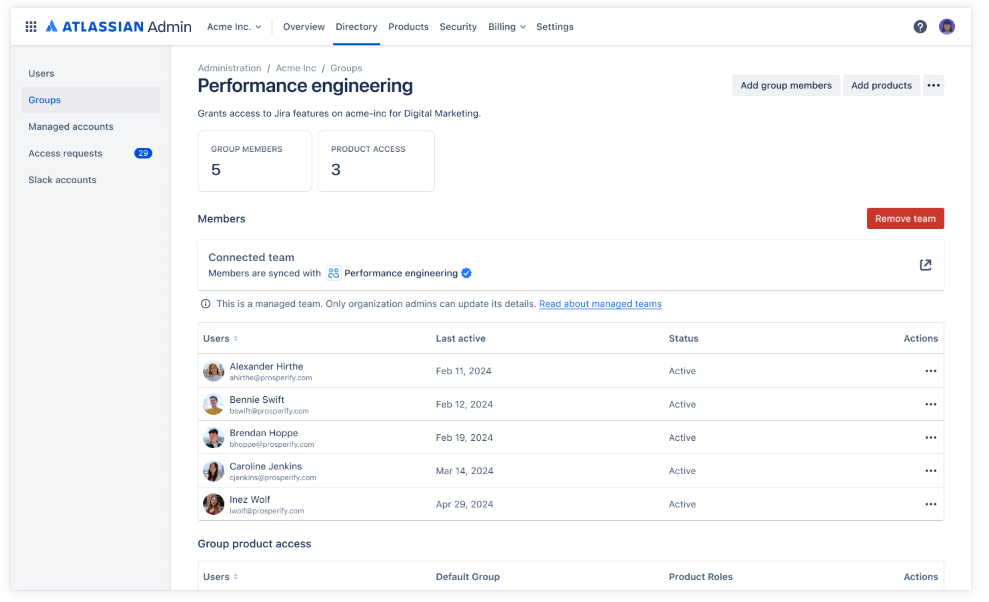Open connected team in new window icon

pos(925,265)
